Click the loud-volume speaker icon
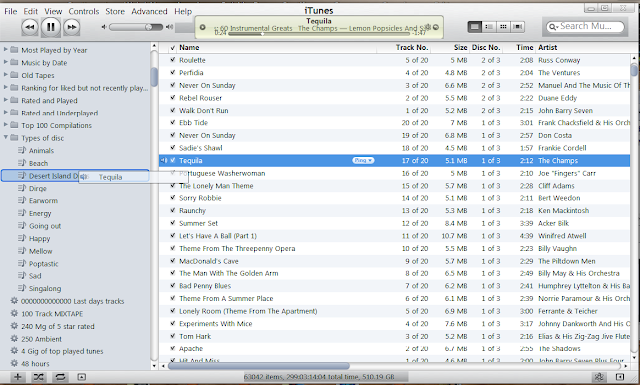The width and height of the screenshot is (640, 385). tap(169, 27)
